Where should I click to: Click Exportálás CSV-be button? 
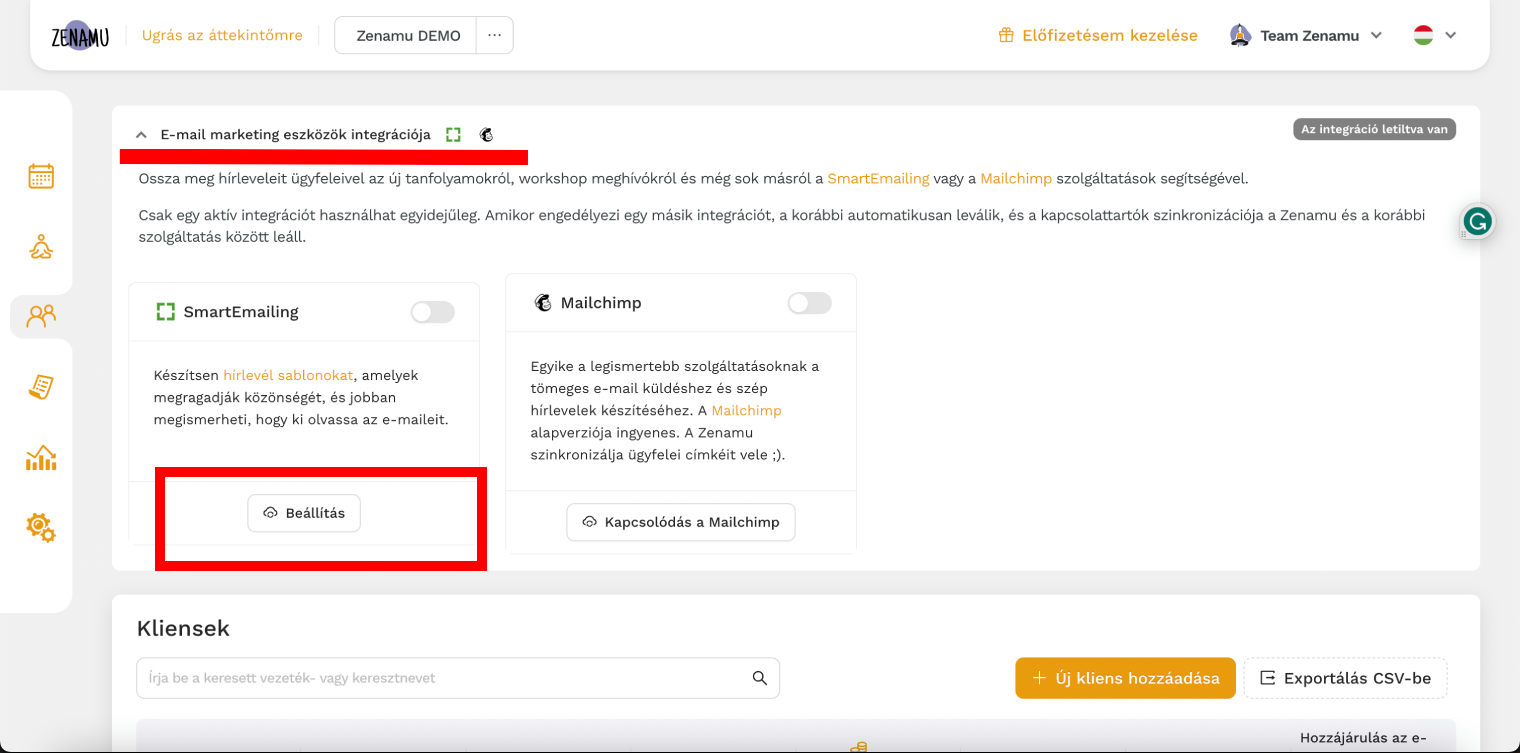(x=1345, y=678)
